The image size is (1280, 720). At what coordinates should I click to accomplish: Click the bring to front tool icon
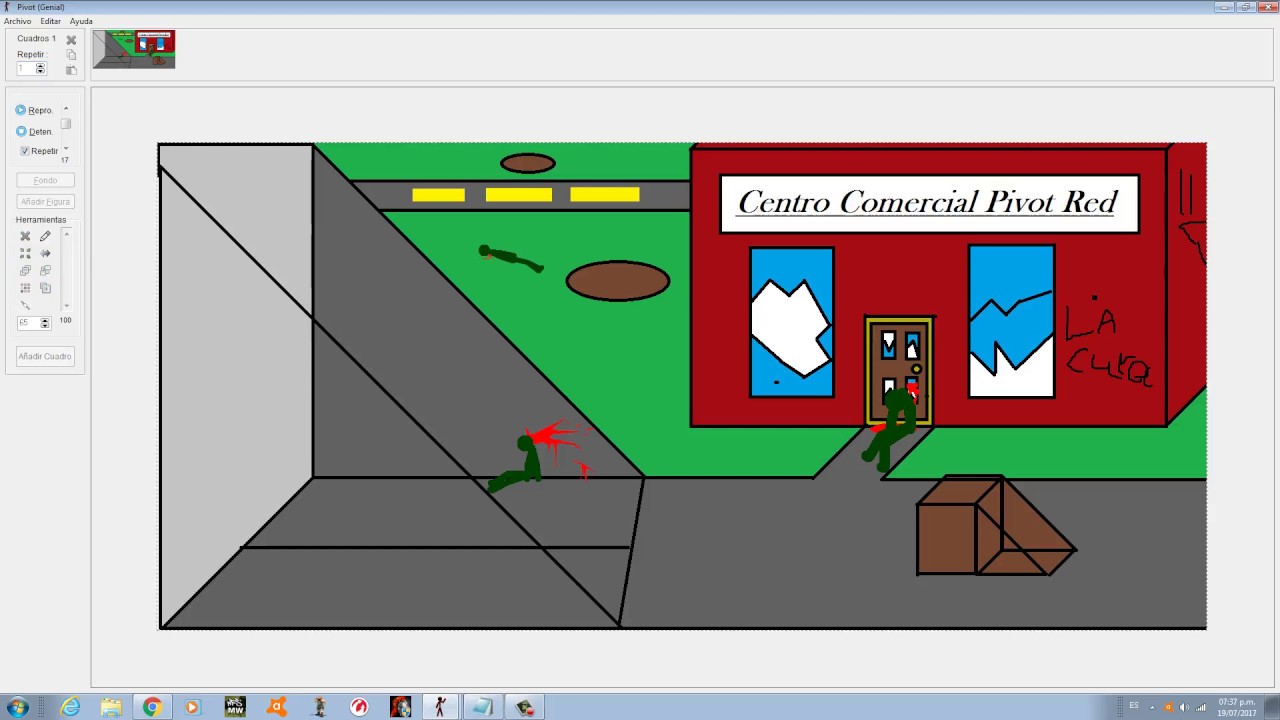click(x=25, y=271)
